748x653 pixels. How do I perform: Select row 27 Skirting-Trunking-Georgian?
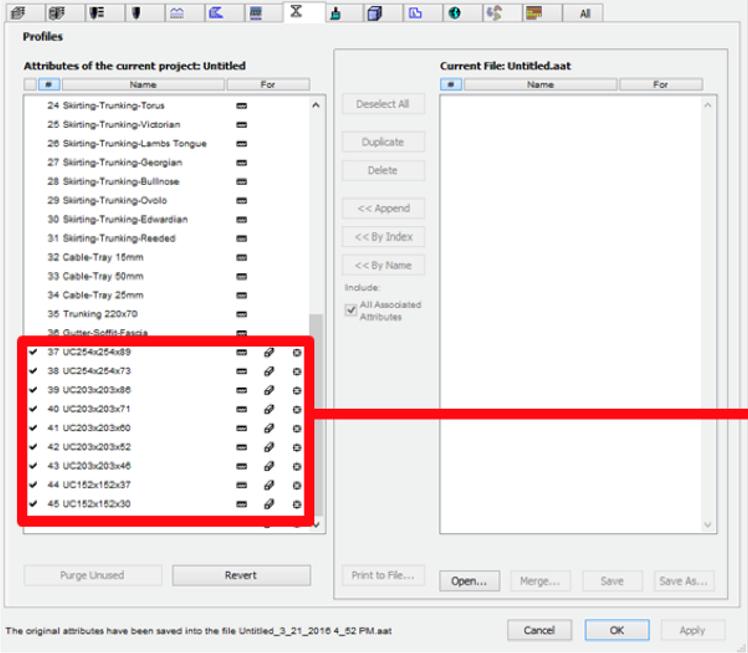167,163
